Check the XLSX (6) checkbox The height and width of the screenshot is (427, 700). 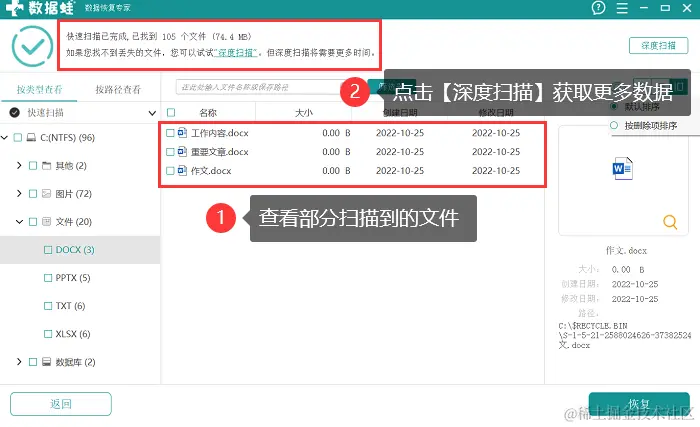48,334
